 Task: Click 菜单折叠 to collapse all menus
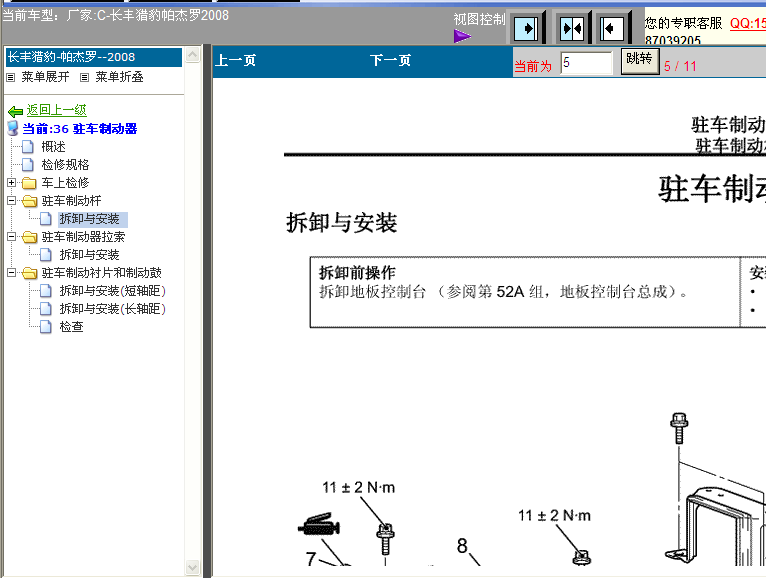click(119, 77)
